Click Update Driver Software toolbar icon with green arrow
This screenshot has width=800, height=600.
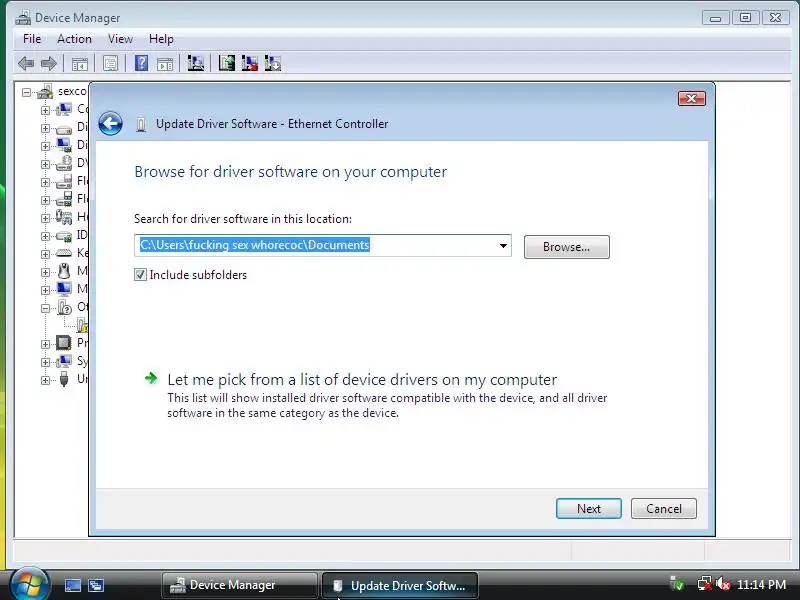[227, 63]
